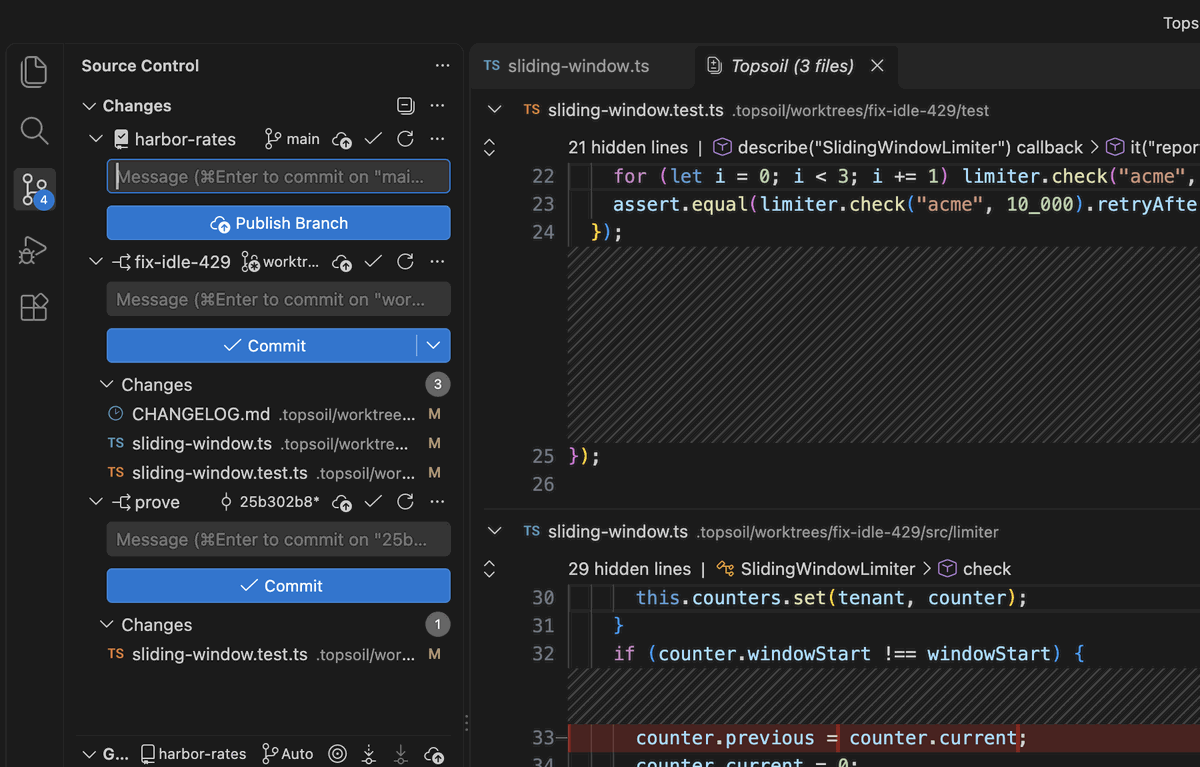The width and height of the screenshot is (1200, 767).
Task: Collapse the fix-idle-429 worktree
Action: [x=96, y=262]
